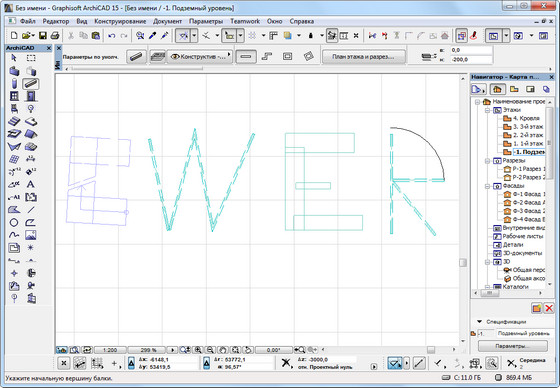Viewport: 560px width, 388px height.
Task: Select the Lamp tool in the toolbox
Action: (x=31, y=109)
